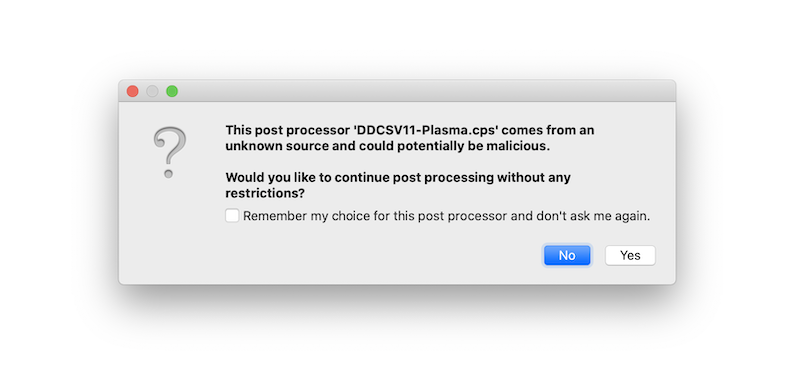Screen dimensions: 800x383
Task: Click the word "restrictions?" in the message
Action: (x=265, y=193)
